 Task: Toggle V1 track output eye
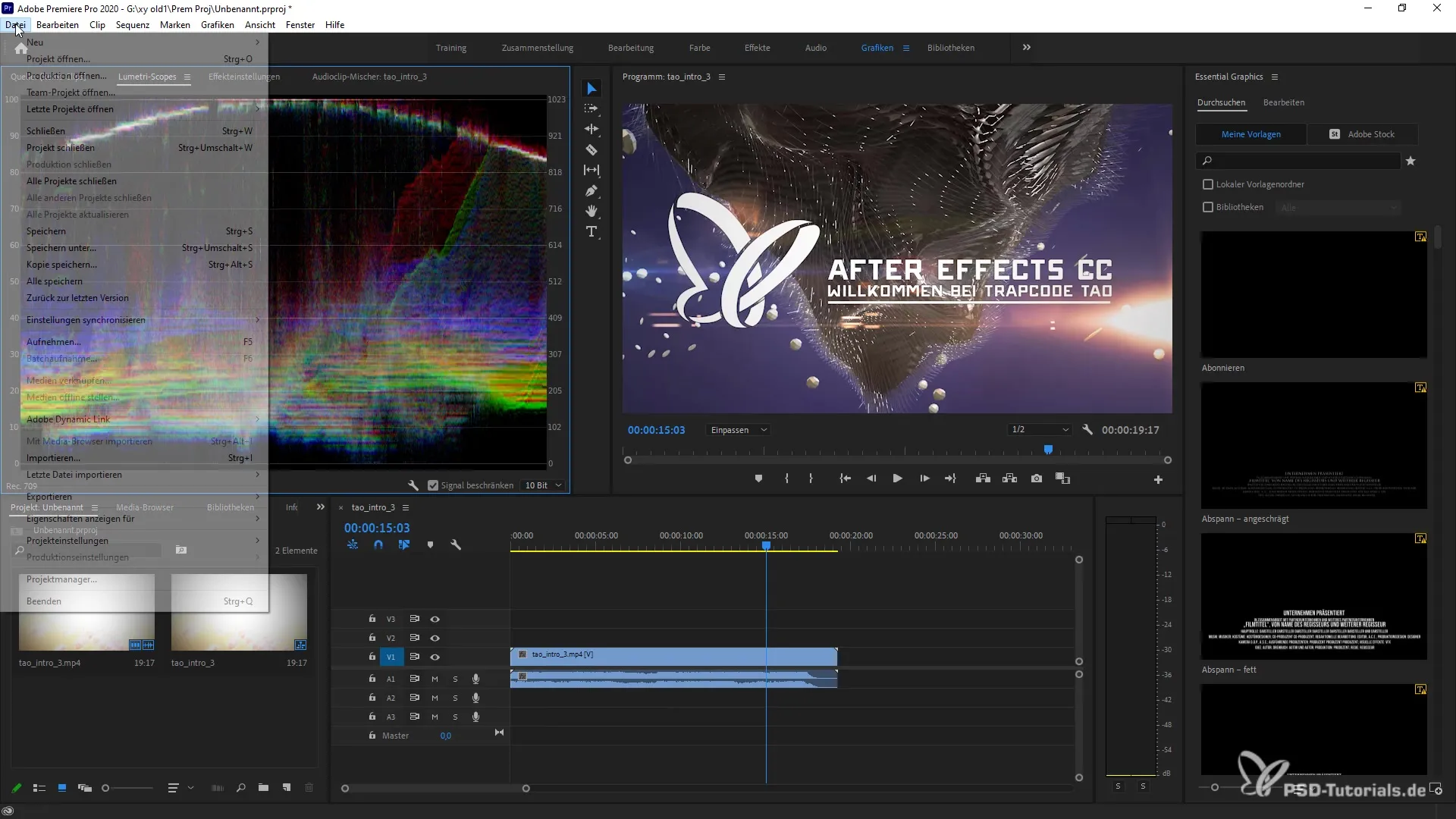point(435,657)
